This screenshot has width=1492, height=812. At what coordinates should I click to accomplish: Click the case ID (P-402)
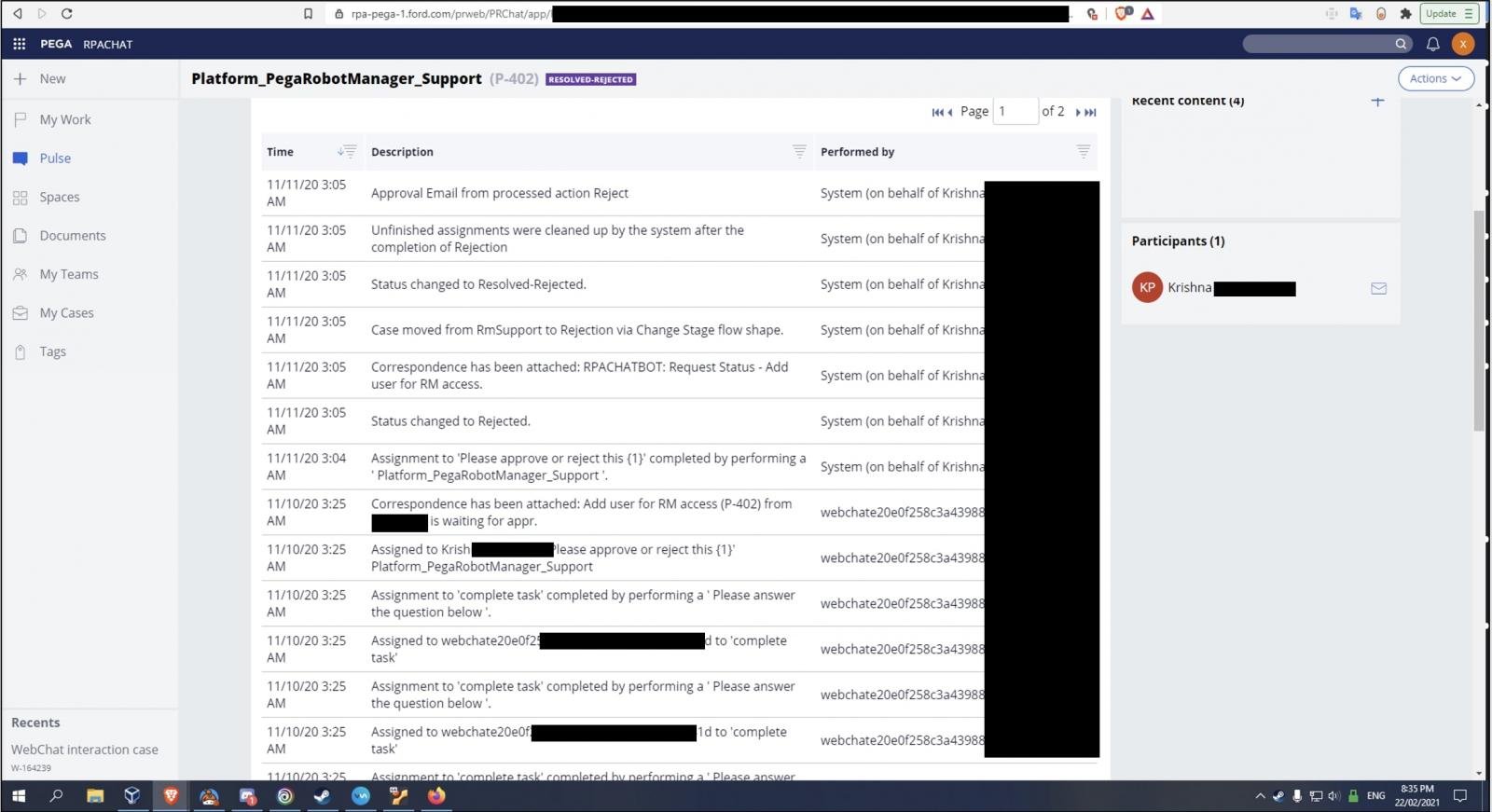pyautogui.click(x=514, y=78)
